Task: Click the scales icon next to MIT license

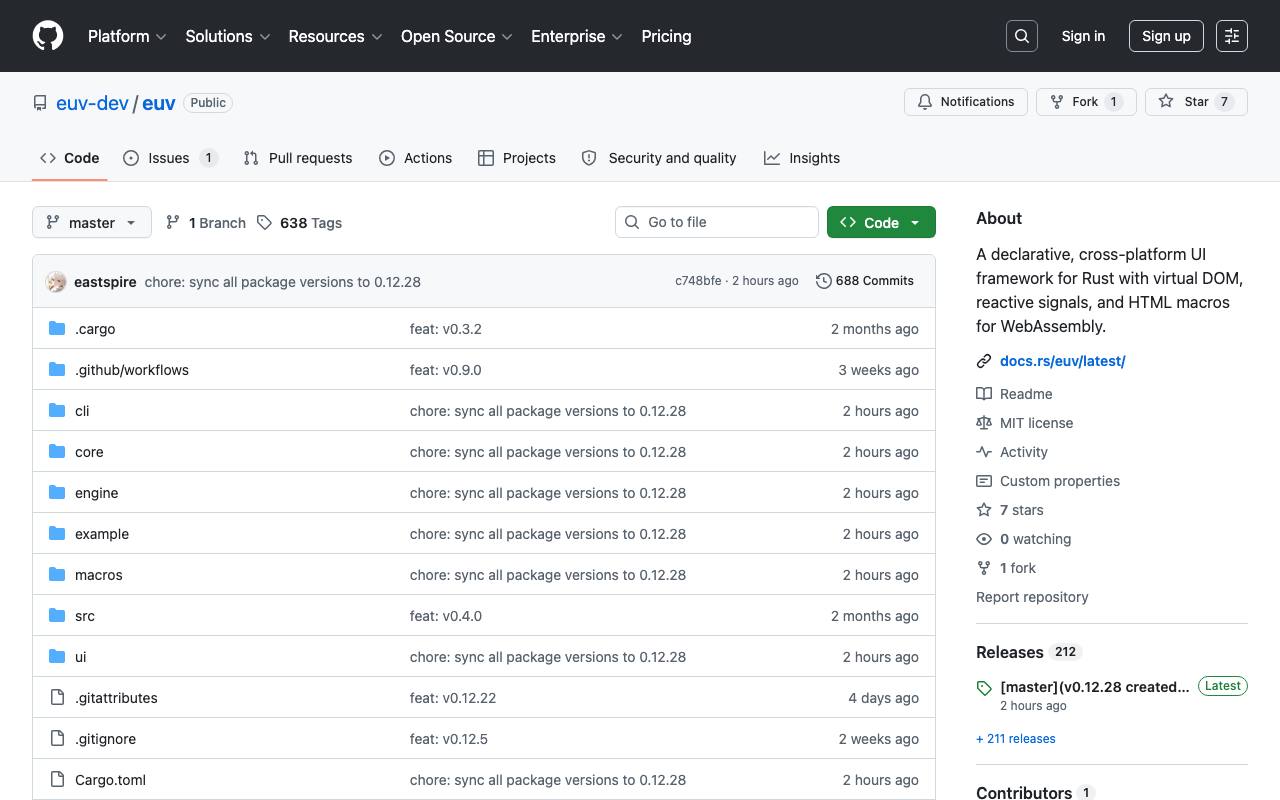Action: 984,423
